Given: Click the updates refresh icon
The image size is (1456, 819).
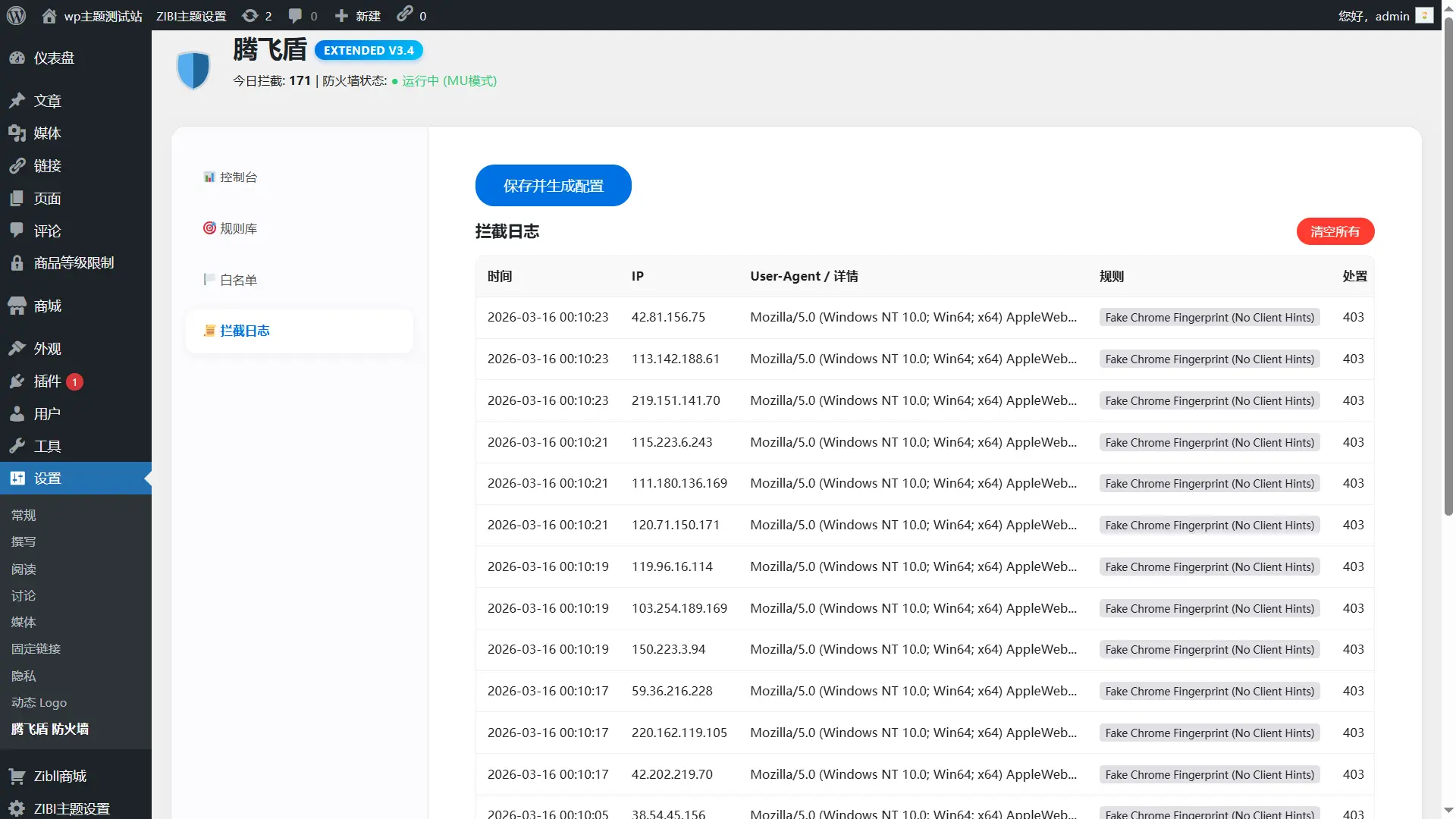Looking at the screenshot, I should point(249,15).
